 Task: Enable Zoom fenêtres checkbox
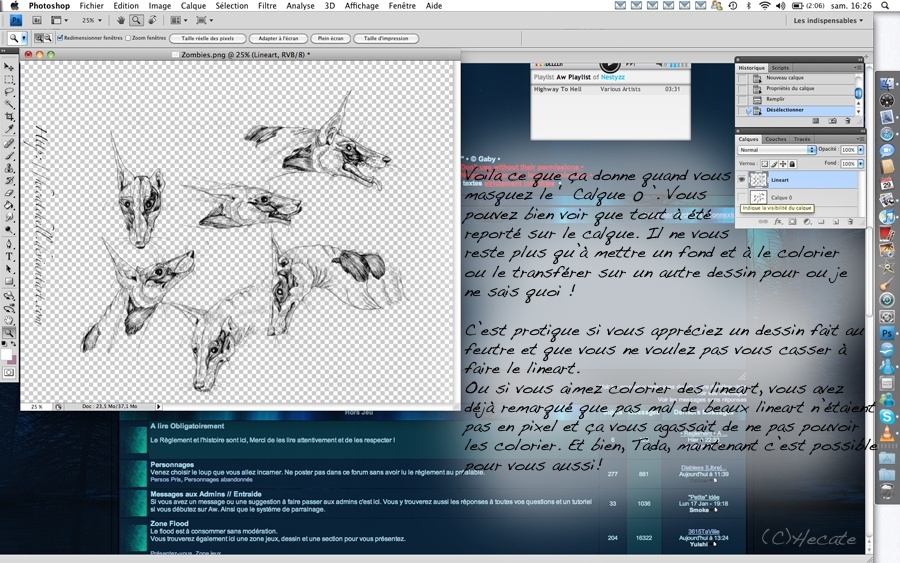point(128,38)
